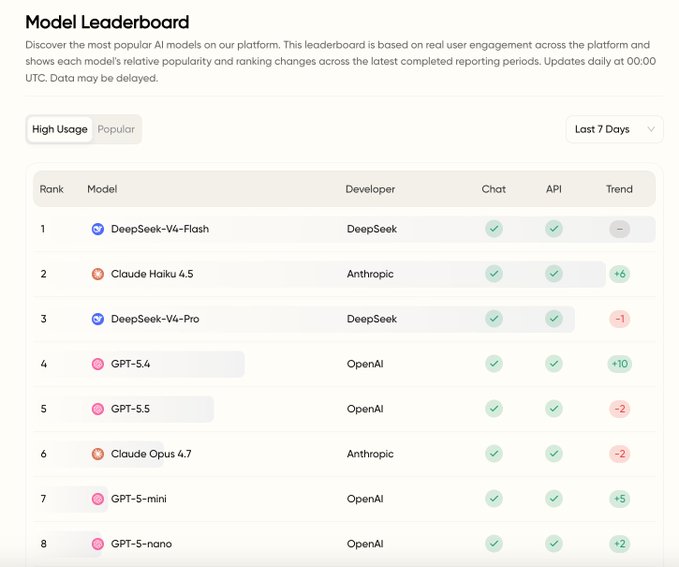679x567 pixels.
Task: Click the Model Leaderboard page heading
Action: (x=107, y=22)
